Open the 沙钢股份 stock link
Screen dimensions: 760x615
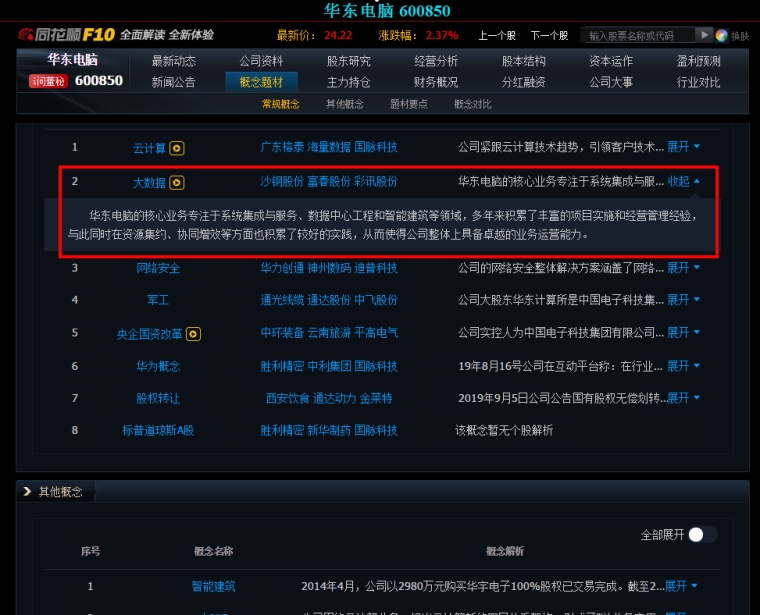[282, 182]
